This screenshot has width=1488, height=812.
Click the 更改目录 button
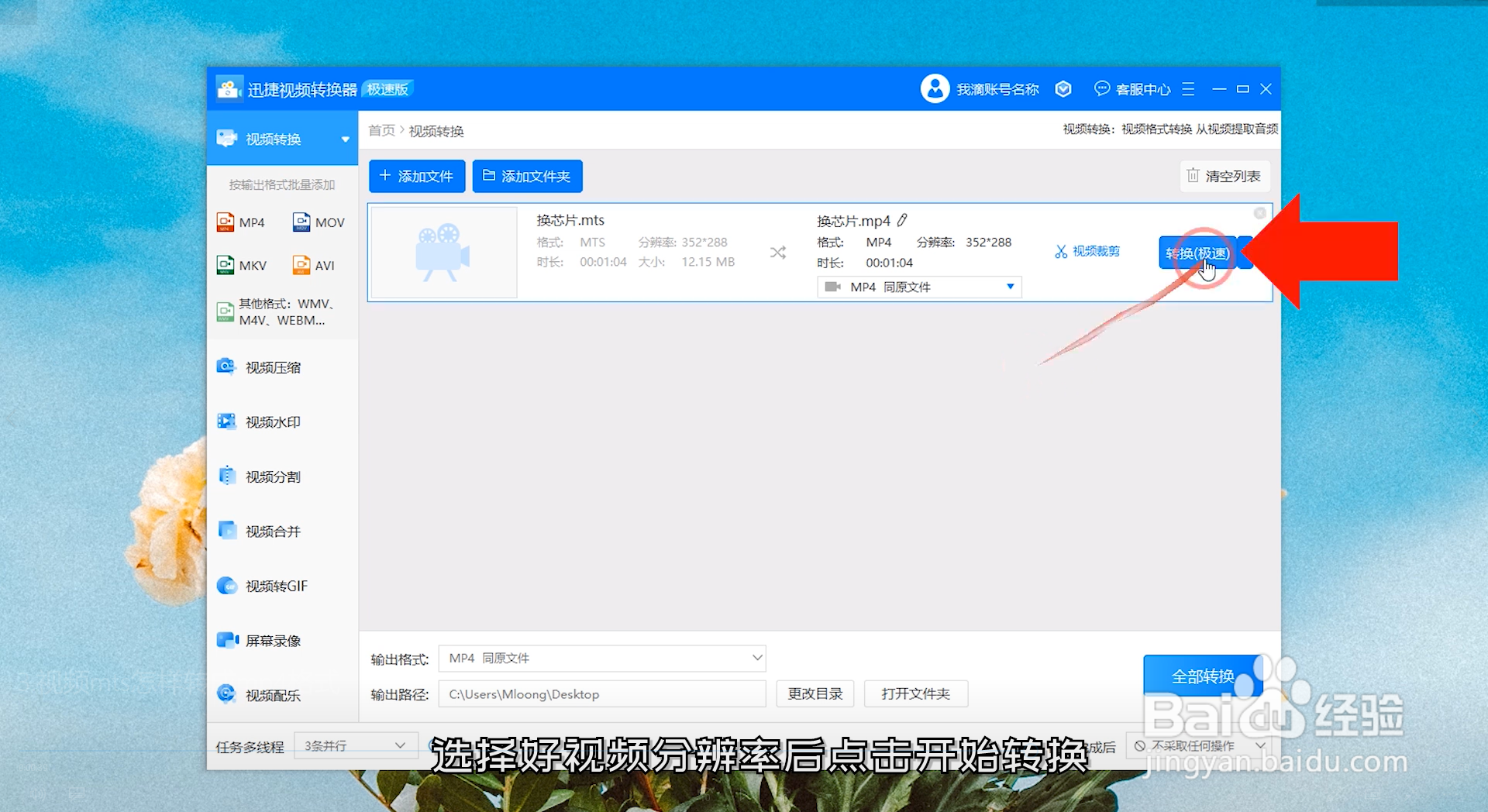click(x=815, y=694)
